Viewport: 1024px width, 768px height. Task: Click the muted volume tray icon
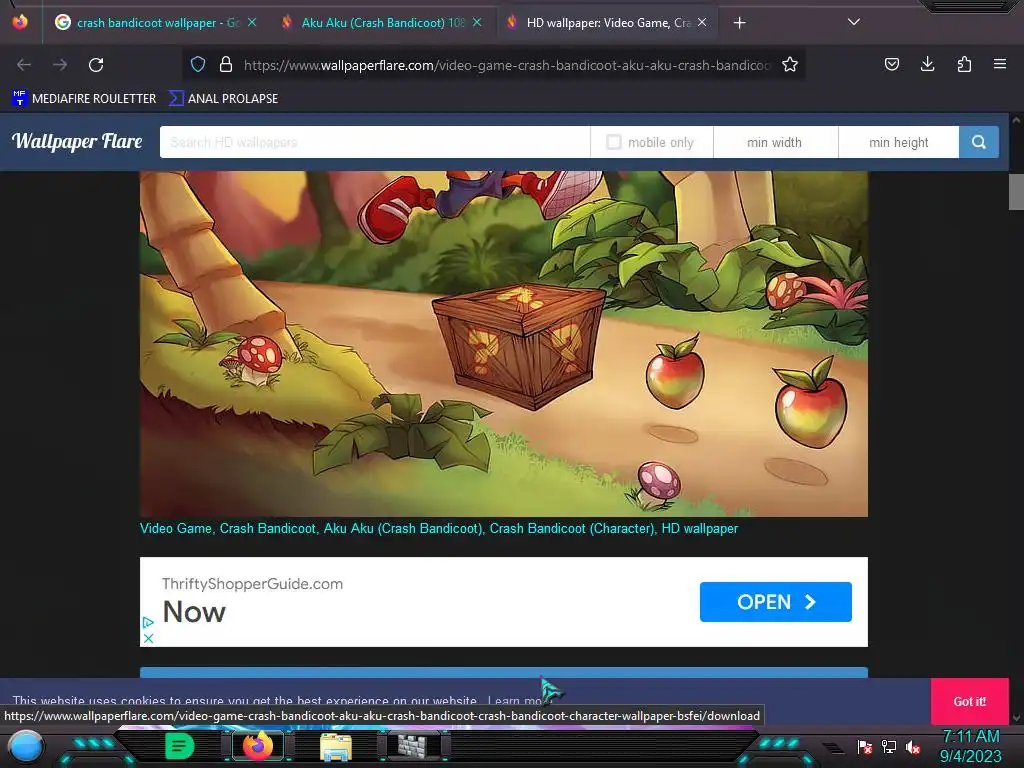[913, 747]
